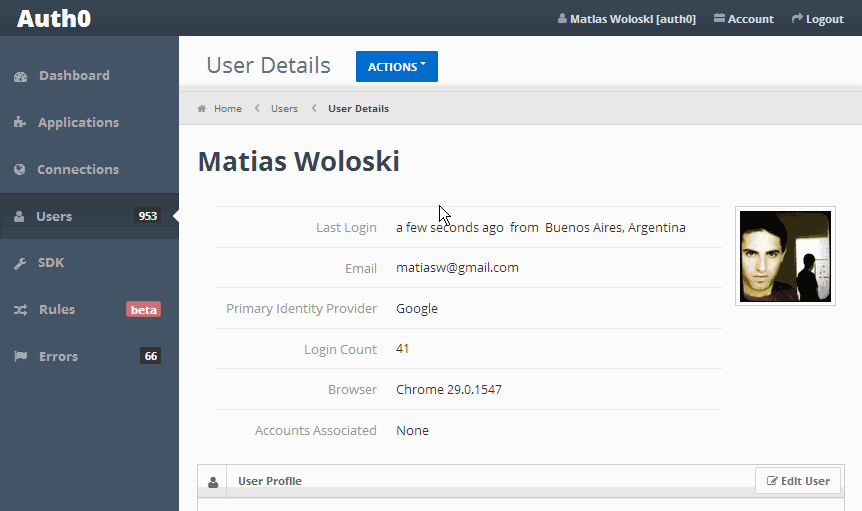The height and width of the screenshot is (511, 862).
Task: Click the 66 errors count badge
Action: (151, 356)
